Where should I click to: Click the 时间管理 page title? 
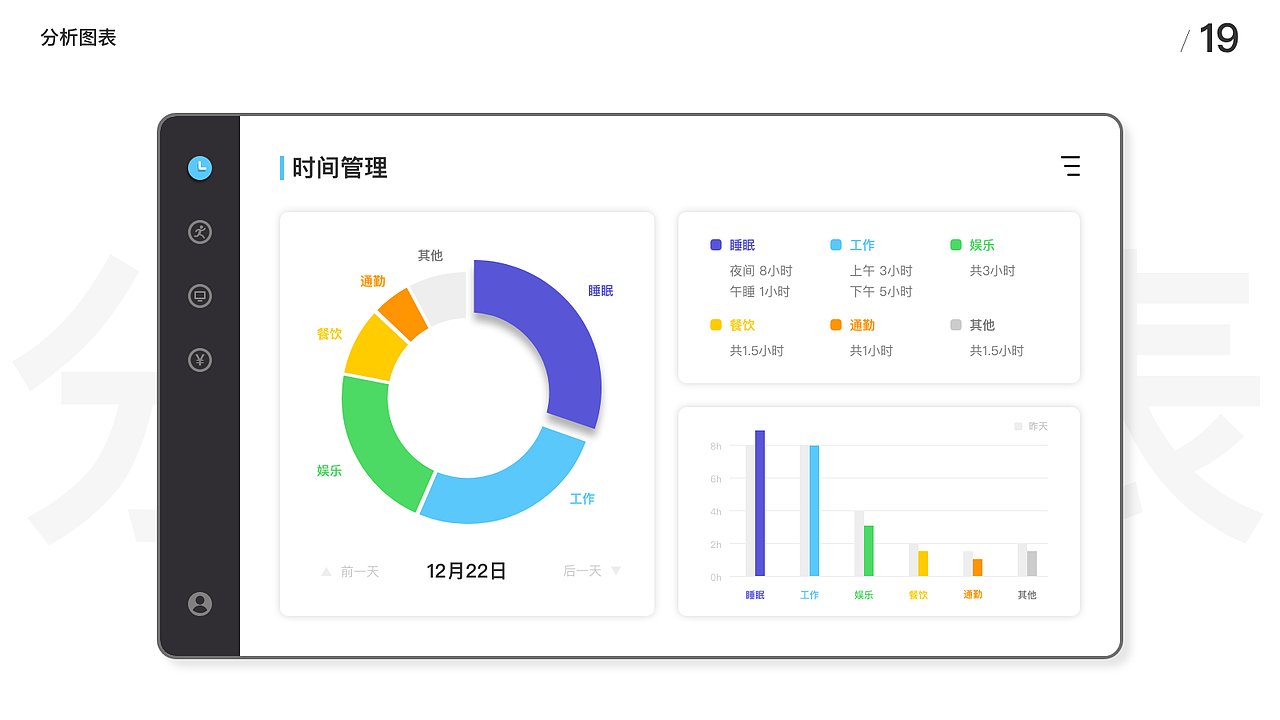click(x=340, y=168)
